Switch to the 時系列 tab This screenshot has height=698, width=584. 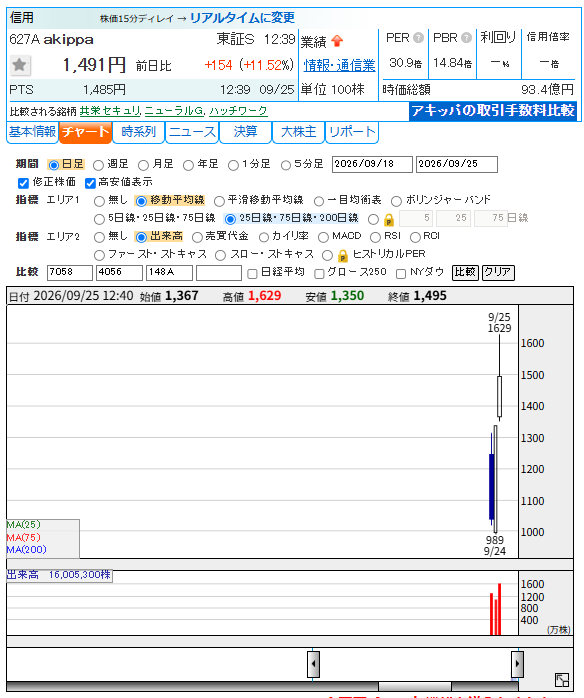coord(138,132)
